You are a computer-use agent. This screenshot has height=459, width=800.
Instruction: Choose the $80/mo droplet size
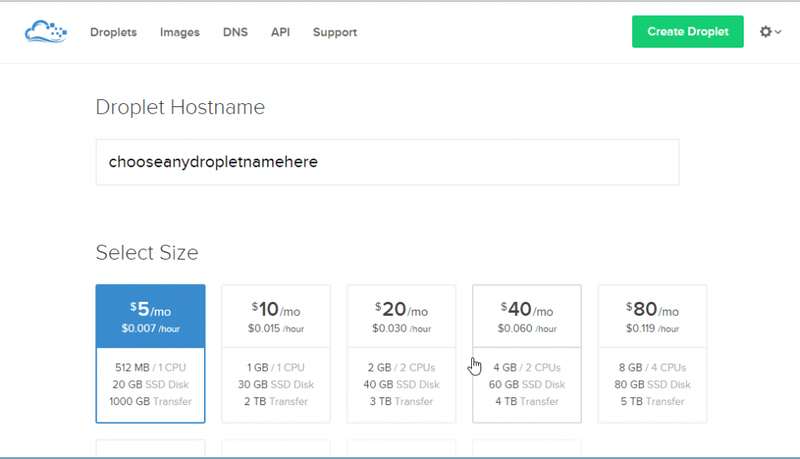pyautogui.click(x=653, y=353)
